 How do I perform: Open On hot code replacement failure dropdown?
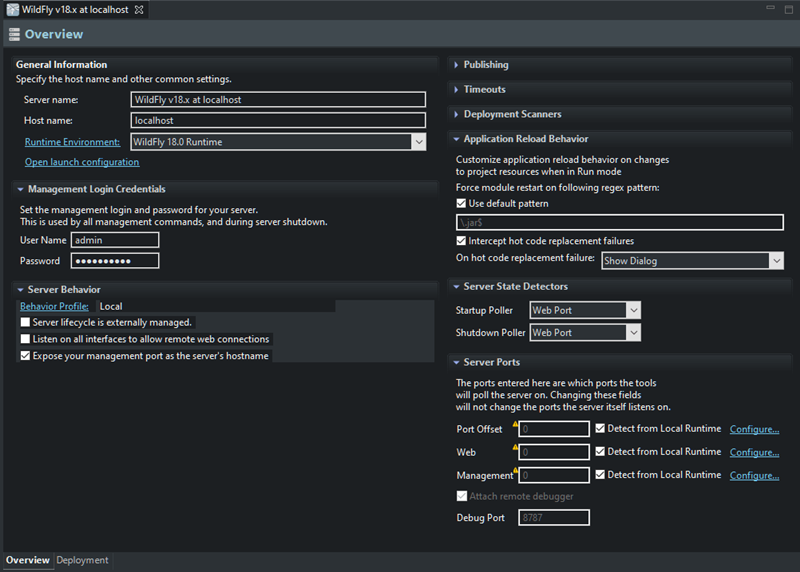coord(776,260)
